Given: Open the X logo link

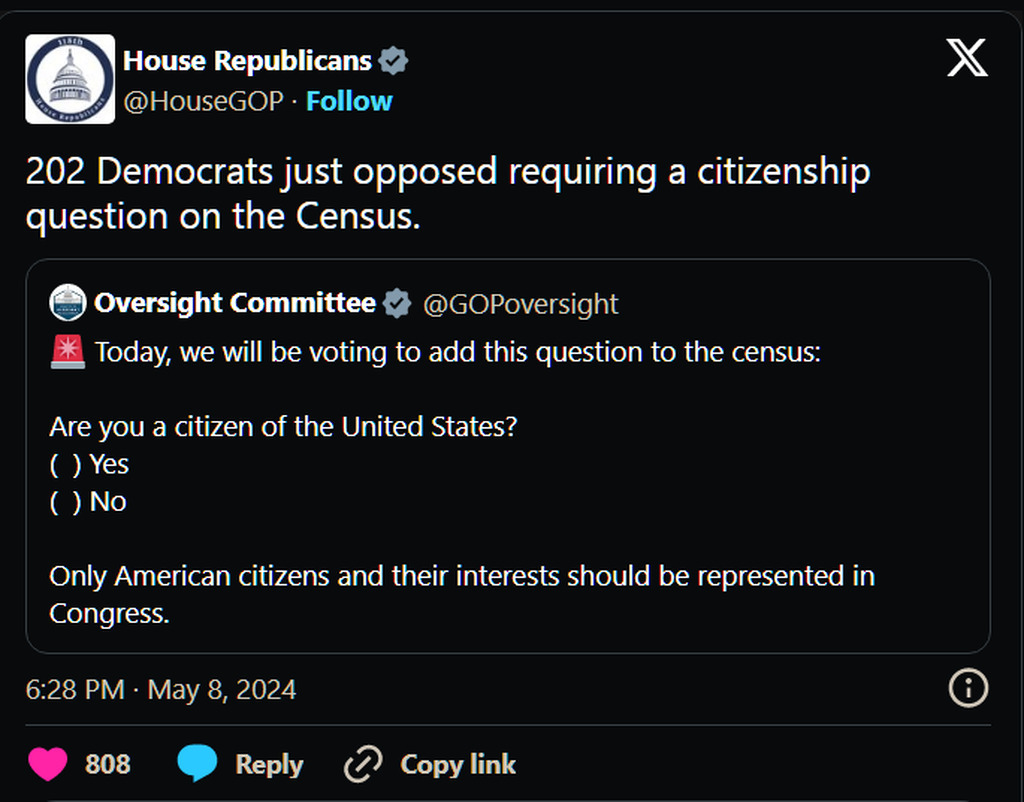Looking at the screenshot, I should pos(967,60).
